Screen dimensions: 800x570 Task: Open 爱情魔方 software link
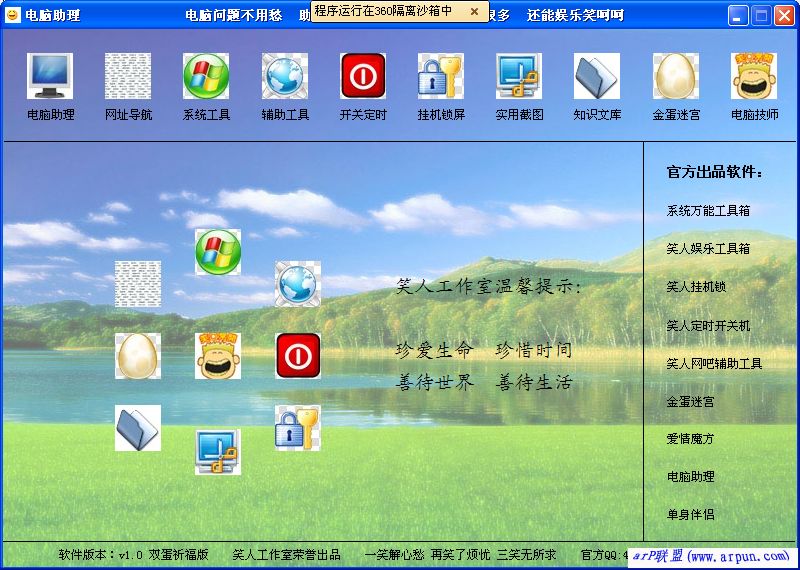click(x=690, y=439)
